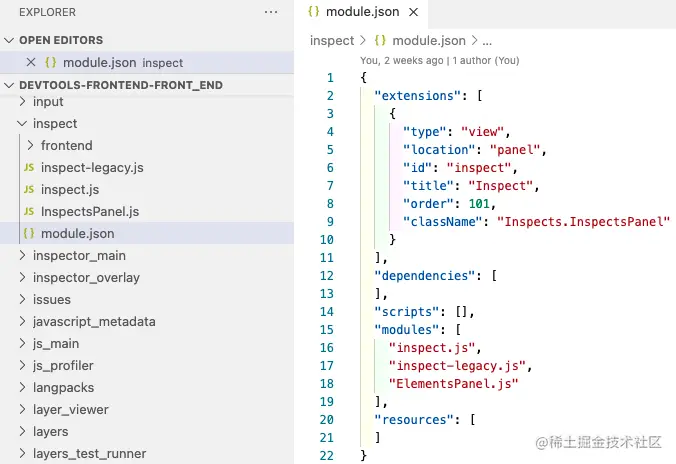Expand the input folder

point(22,101)
